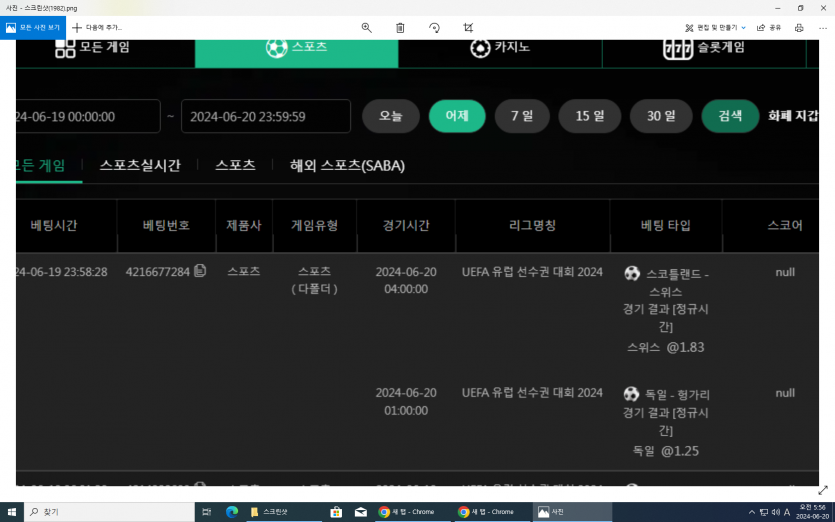Open the 스포츠실시간 sub-tab
Screen dimensions: 835x522
point(140,166)
